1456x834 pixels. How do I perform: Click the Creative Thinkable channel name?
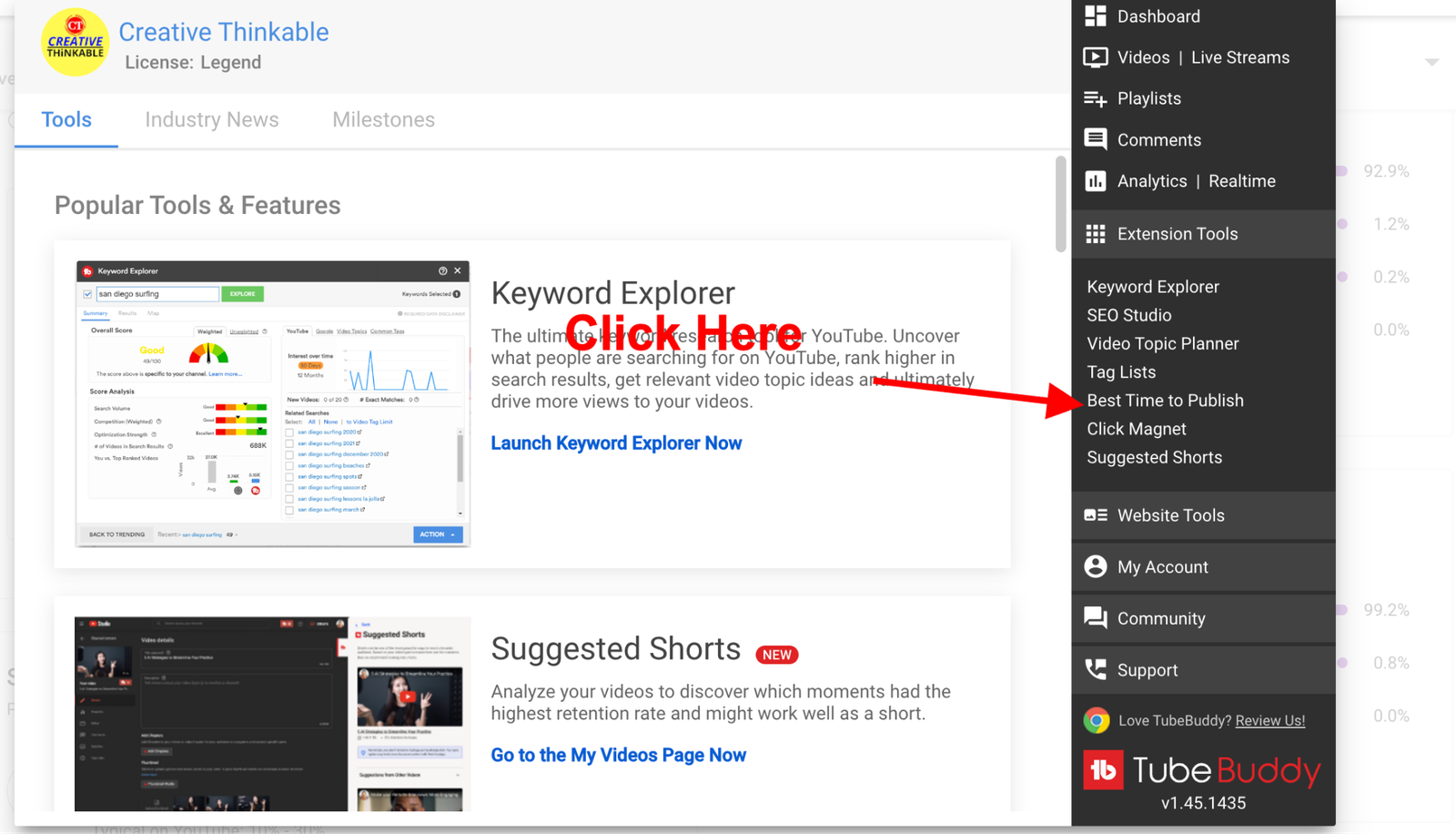tap(224, 32)
